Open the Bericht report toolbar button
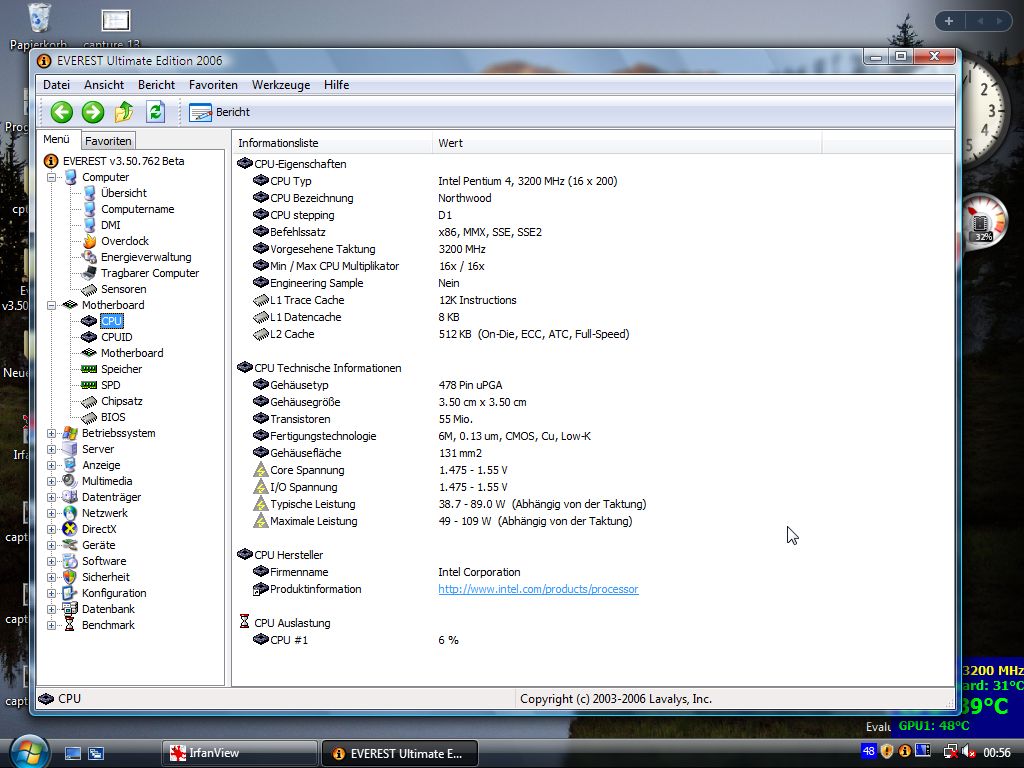The height and width of the screenshot is (768, 1024). coord(219,112)
